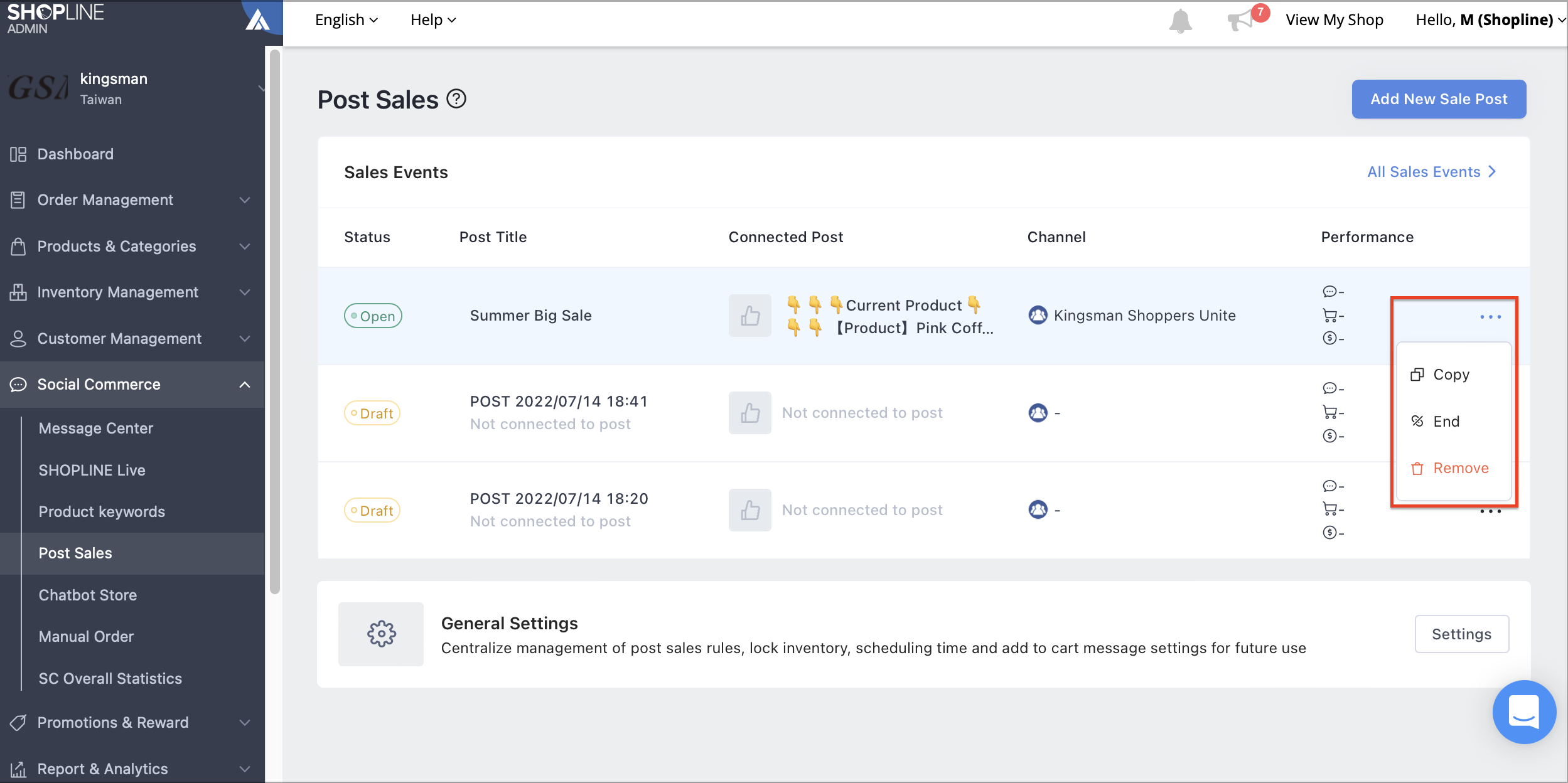This screenshot has height=783, width=1568.
Task: Open Manual Order in the sidebar
Action: point(86,637)
